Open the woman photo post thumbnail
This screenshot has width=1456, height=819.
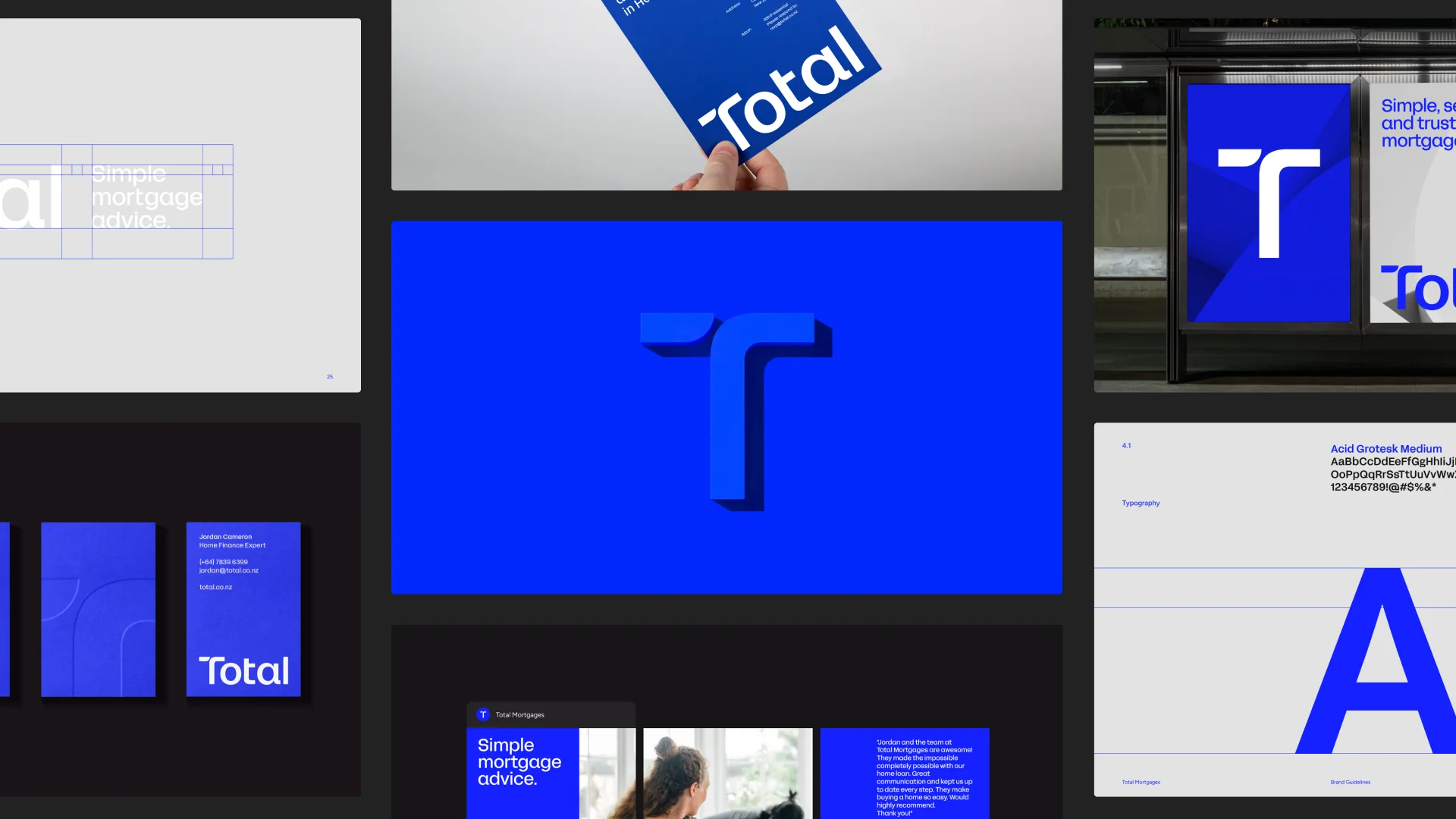pyautogui.click(x=727, y=772)
